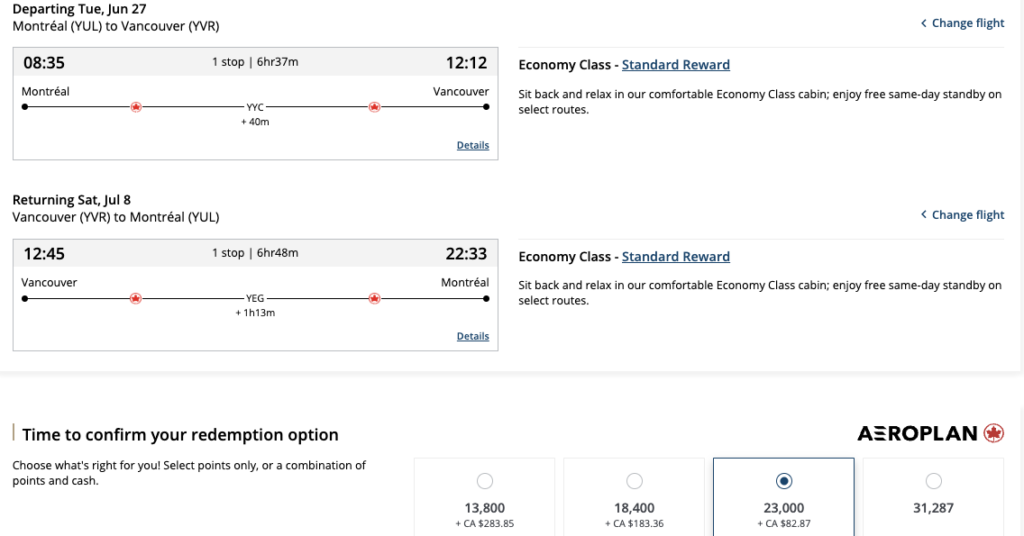Click the Aeroplan logo maple leaf

tap(993, 433)
